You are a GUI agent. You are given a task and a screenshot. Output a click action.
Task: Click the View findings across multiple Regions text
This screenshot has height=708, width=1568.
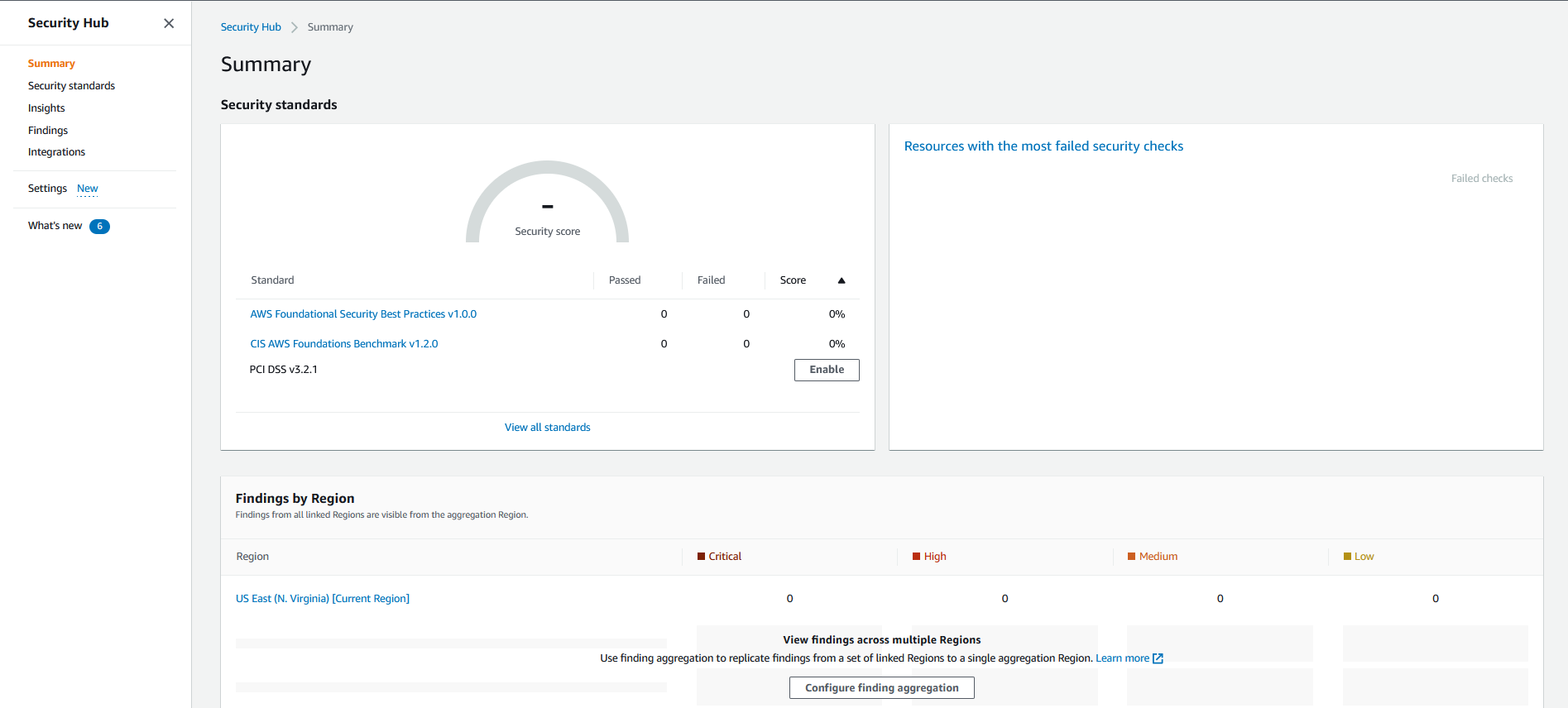[882, 640]
